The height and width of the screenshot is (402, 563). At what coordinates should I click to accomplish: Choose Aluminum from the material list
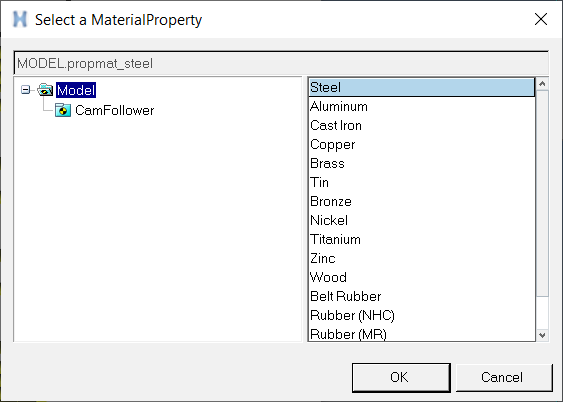422,107
